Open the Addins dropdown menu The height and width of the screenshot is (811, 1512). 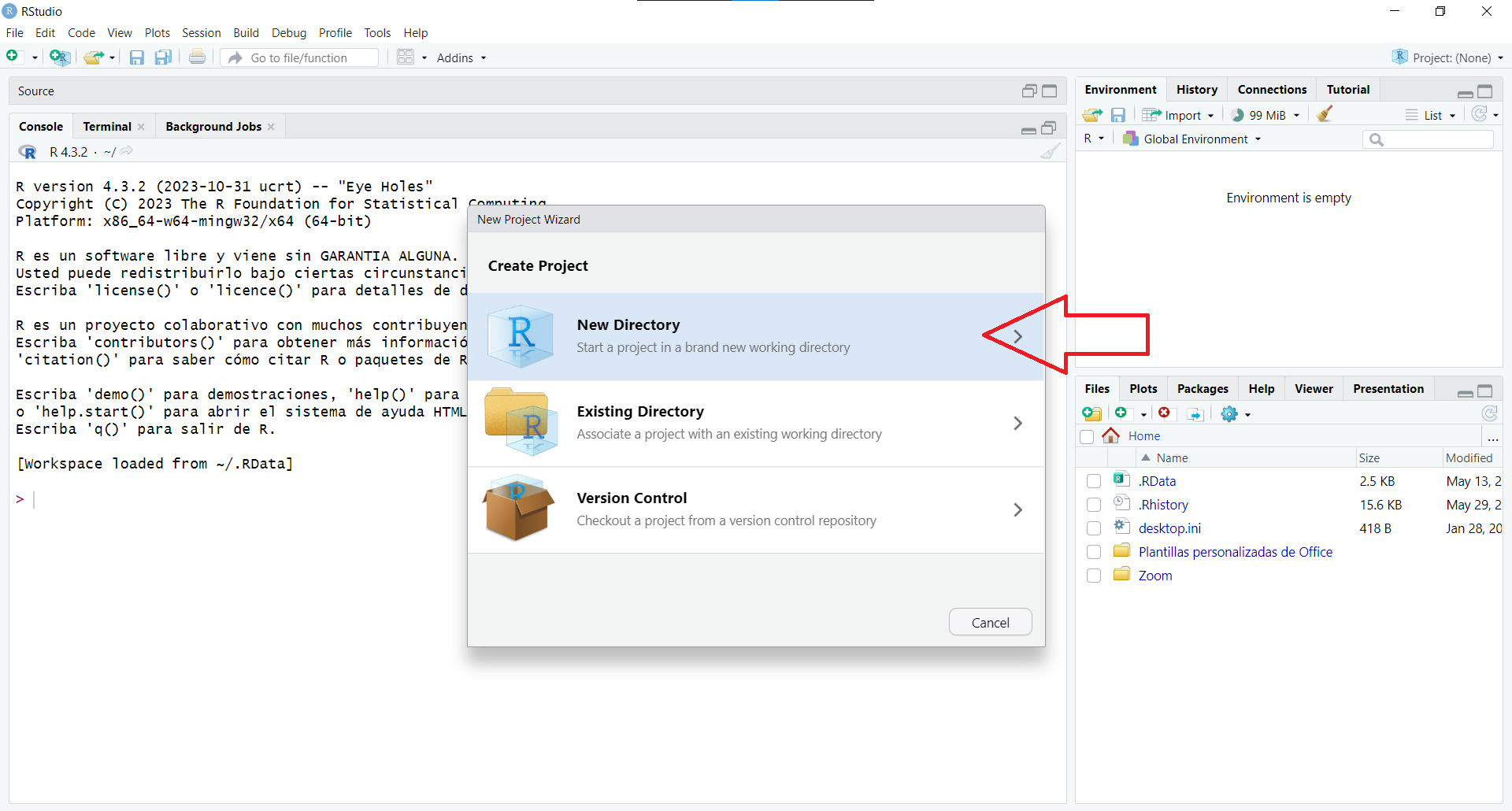(461, 57)
